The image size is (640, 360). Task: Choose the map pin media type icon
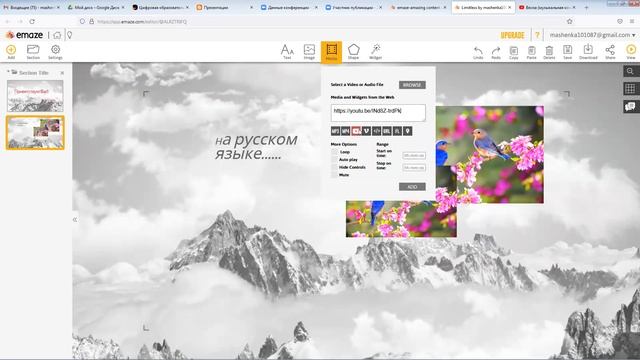point(407,131)
